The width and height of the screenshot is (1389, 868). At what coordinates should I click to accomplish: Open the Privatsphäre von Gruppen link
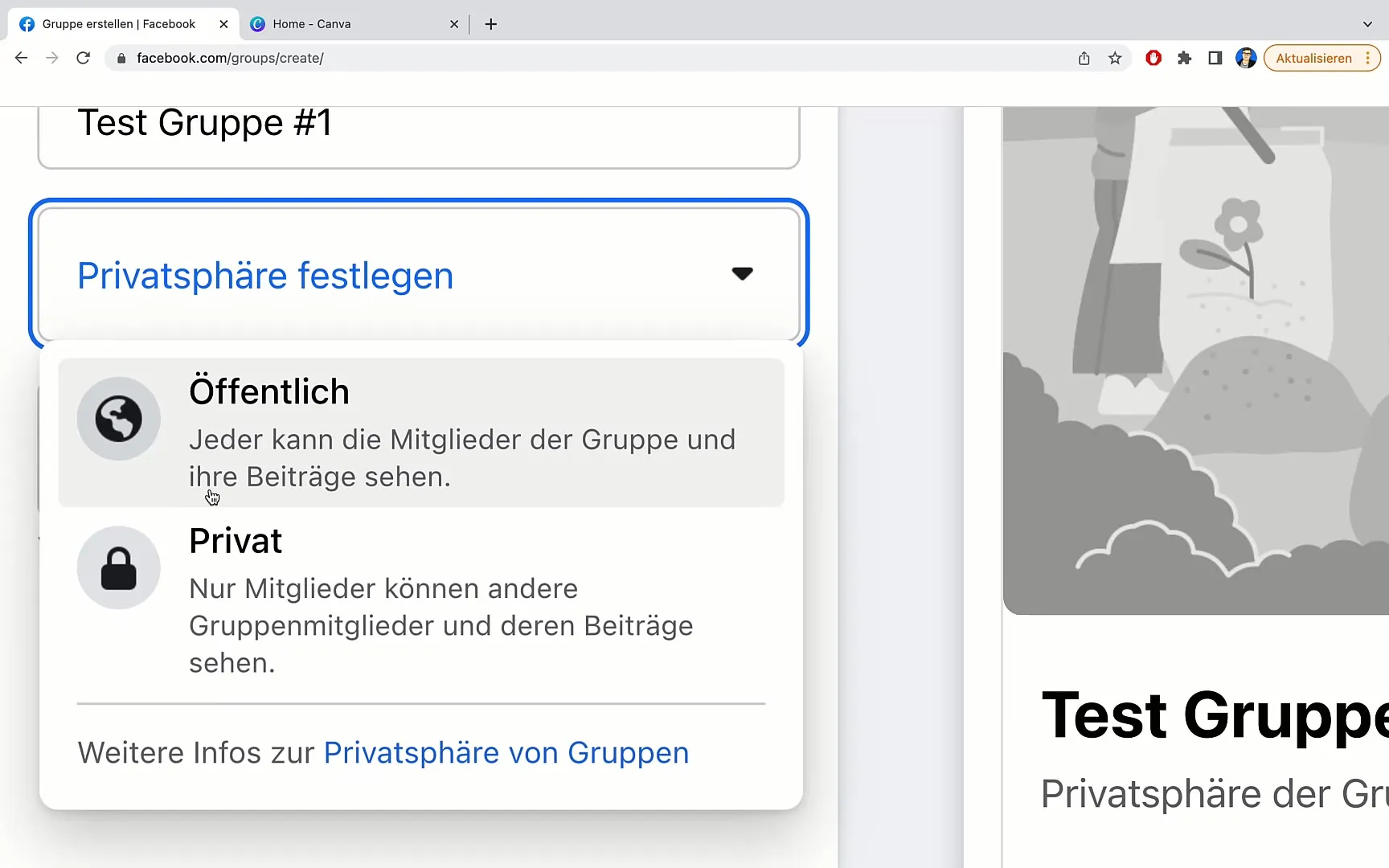pyautogui.click(x=506, y=753)
